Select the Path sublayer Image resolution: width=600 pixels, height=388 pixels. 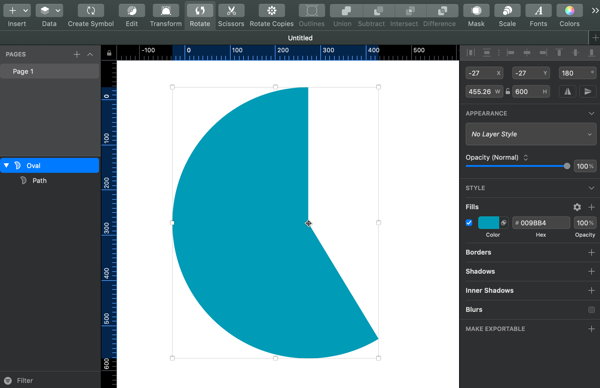pos(50,180)
